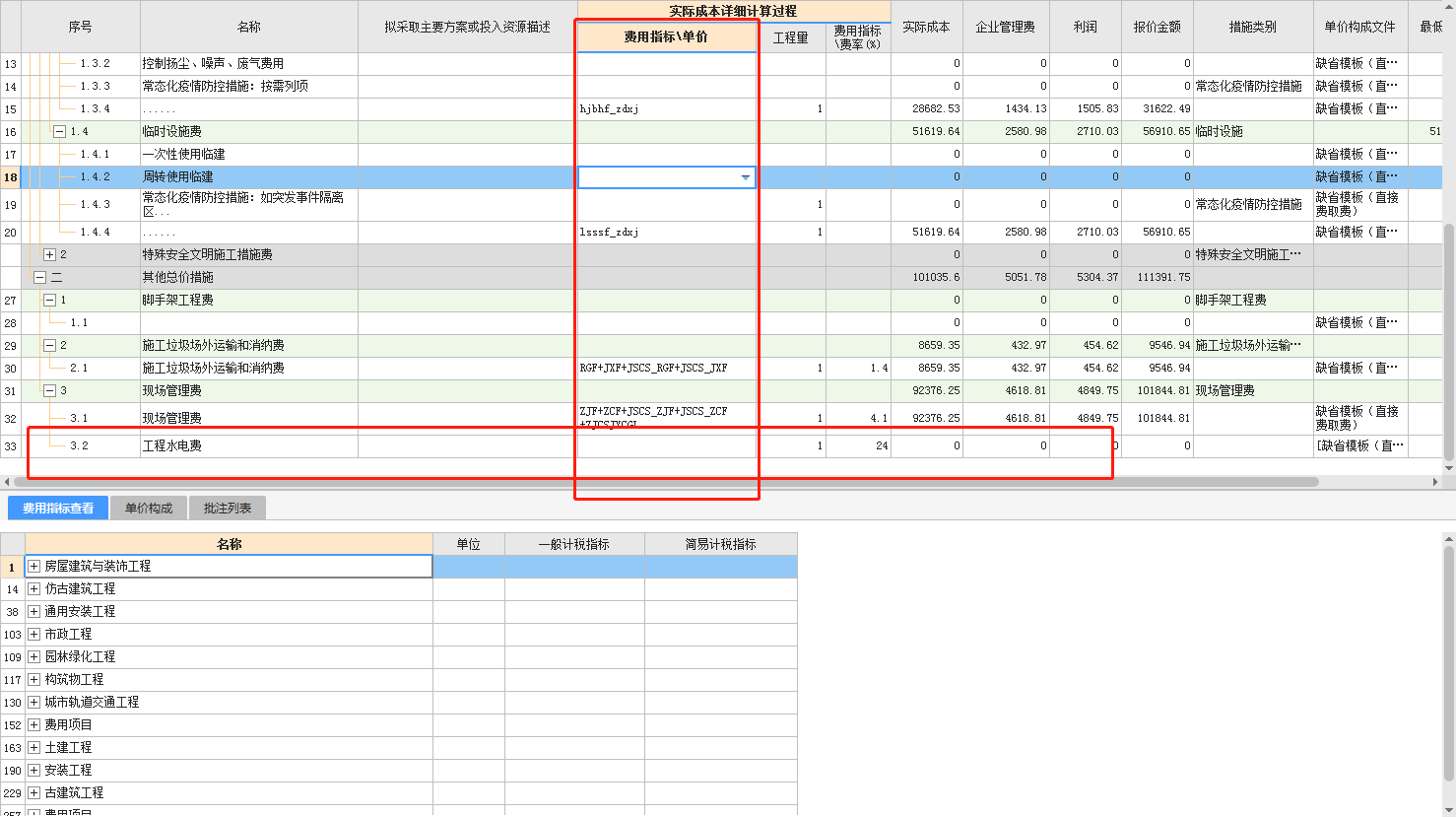
Task: Expand the row 2 特殊安全文明施工措施费 node
Action: point(49,255)
